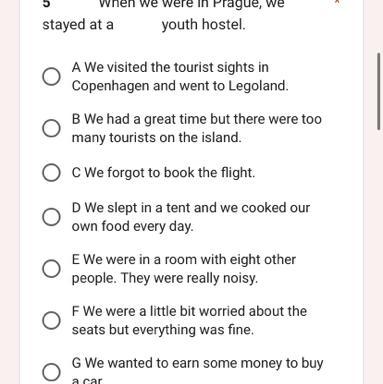Pick the radio button beside option E

(51, 269)
